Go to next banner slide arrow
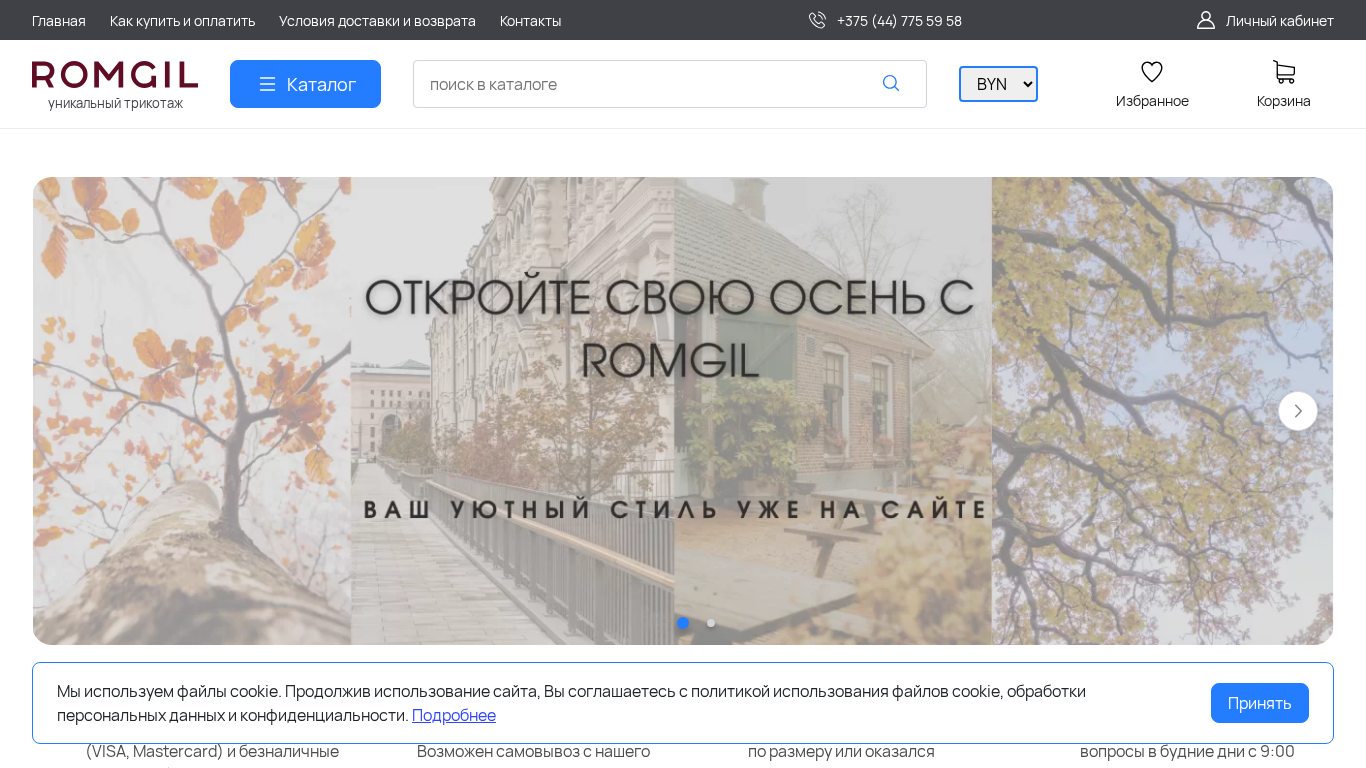 [1298, 411]
